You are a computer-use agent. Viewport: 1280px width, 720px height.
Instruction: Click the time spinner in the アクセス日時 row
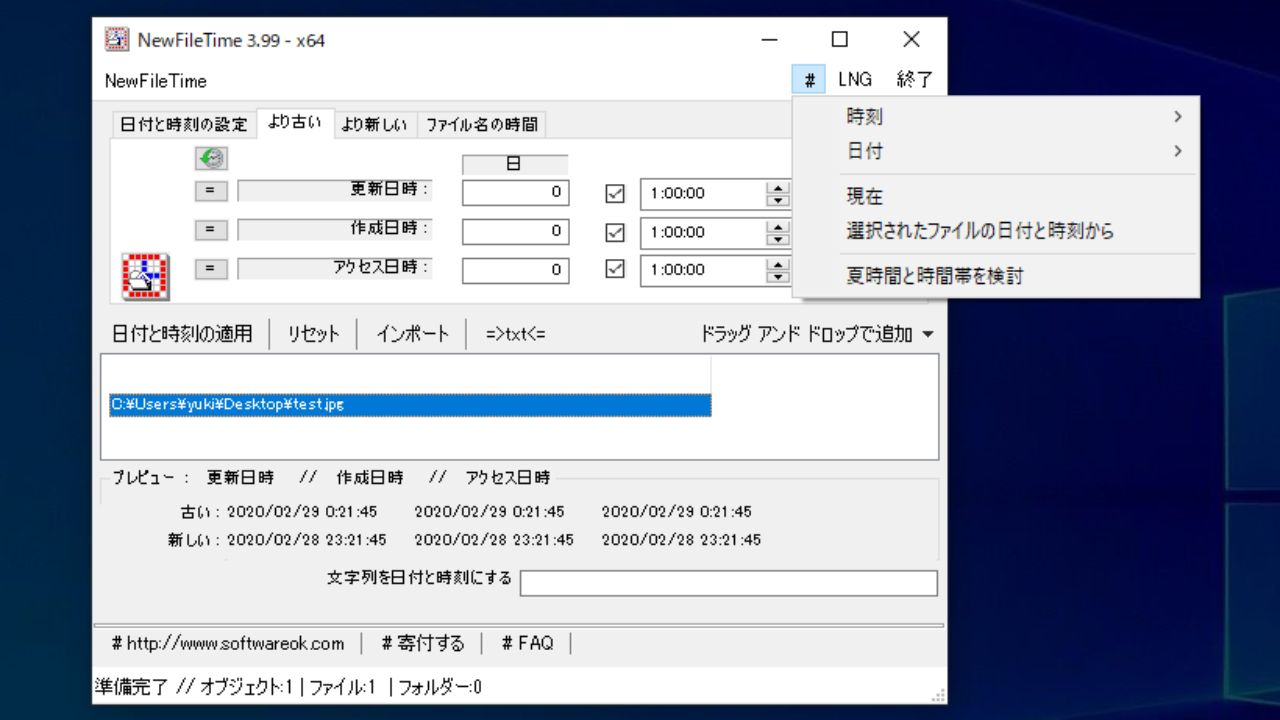[777, 269]
